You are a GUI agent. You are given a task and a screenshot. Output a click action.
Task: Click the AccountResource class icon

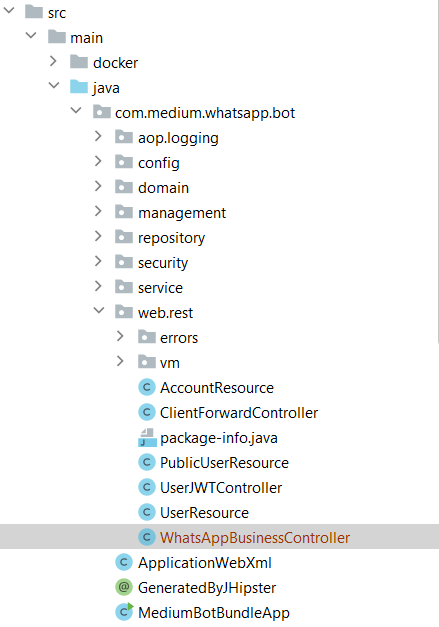(x=147, y=387)
